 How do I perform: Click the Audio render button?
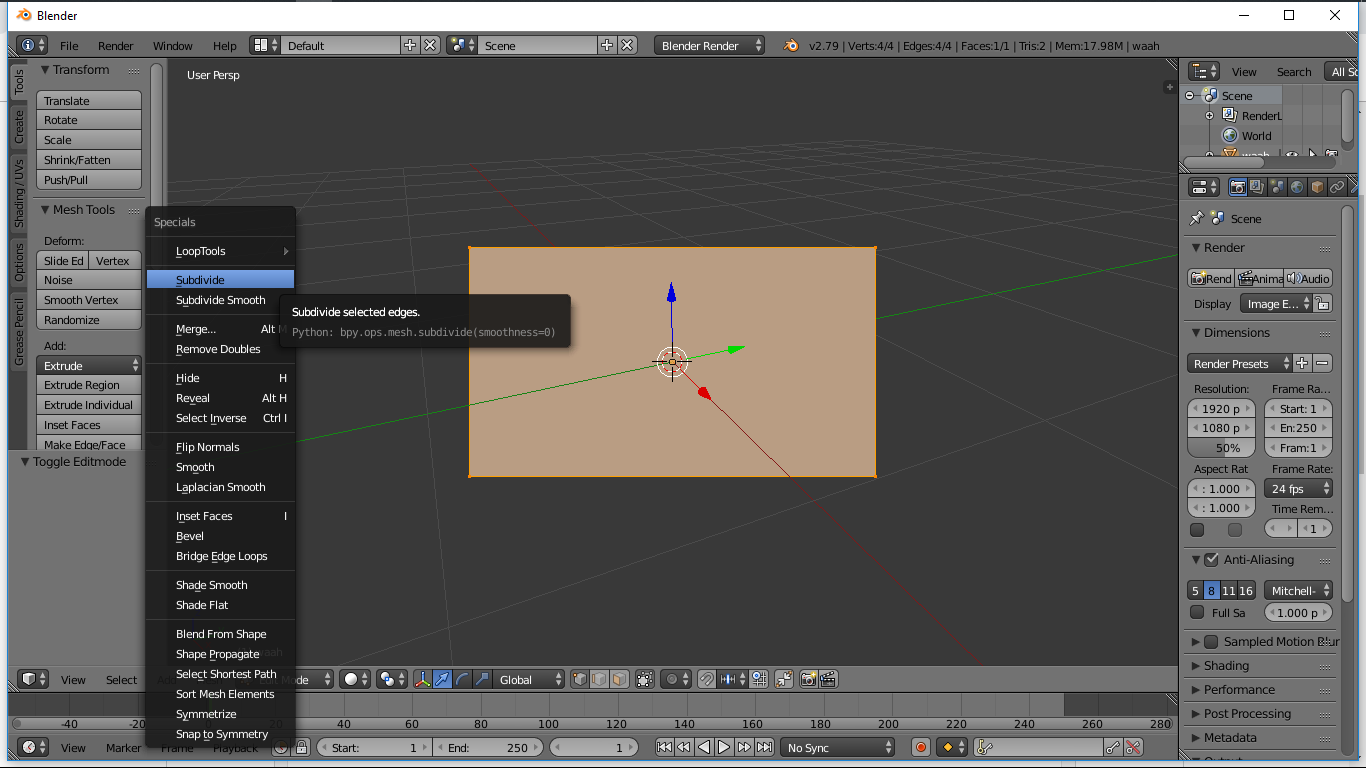[1308, 279]
